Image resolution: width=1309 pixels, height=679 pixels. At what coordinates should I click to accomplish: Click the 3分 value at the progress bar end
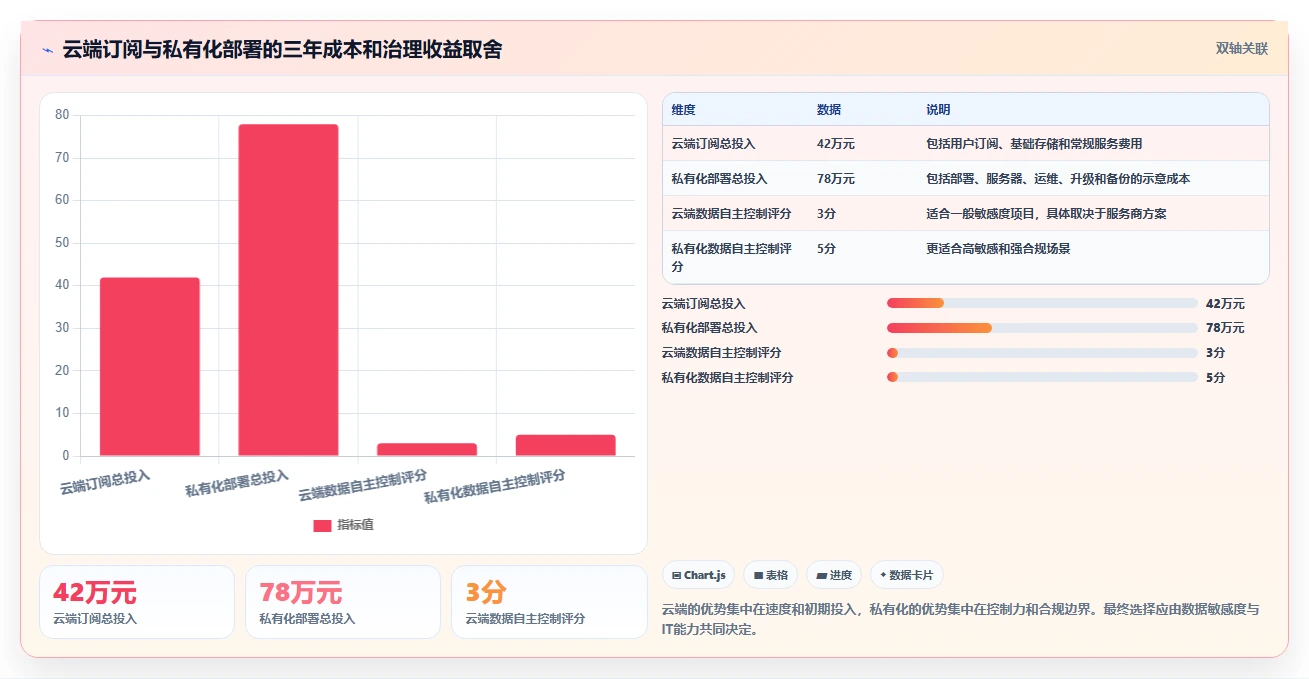coord(1215,353)
